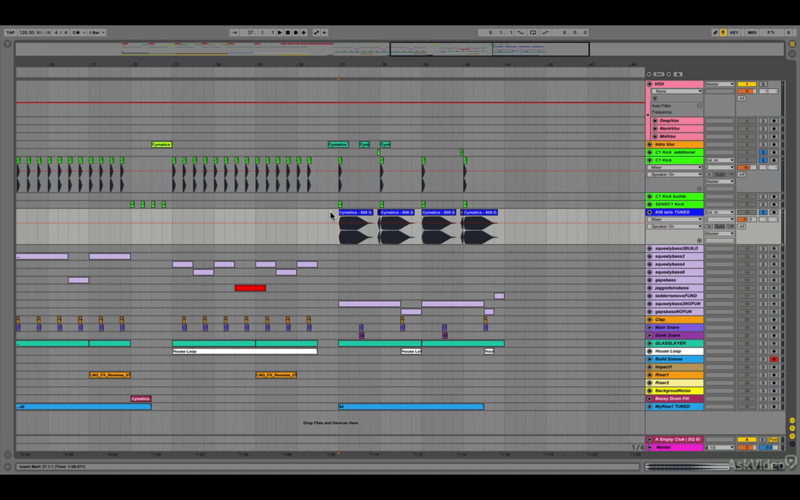Solo the C1 Kick track
Viewport: 800px width, 500px height.
coord(763,160)
